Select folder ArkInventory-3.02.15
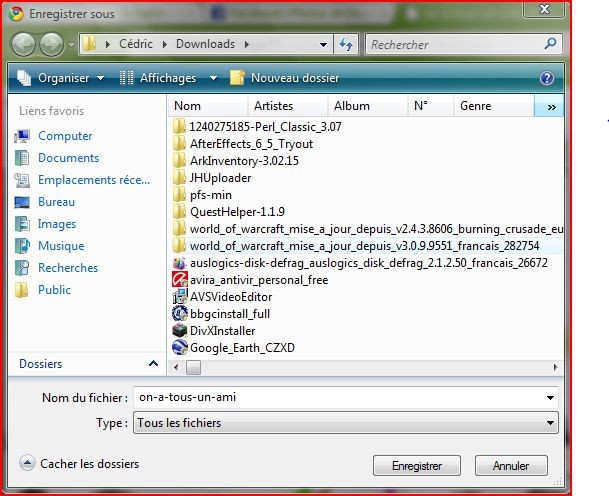 (244, 161)
